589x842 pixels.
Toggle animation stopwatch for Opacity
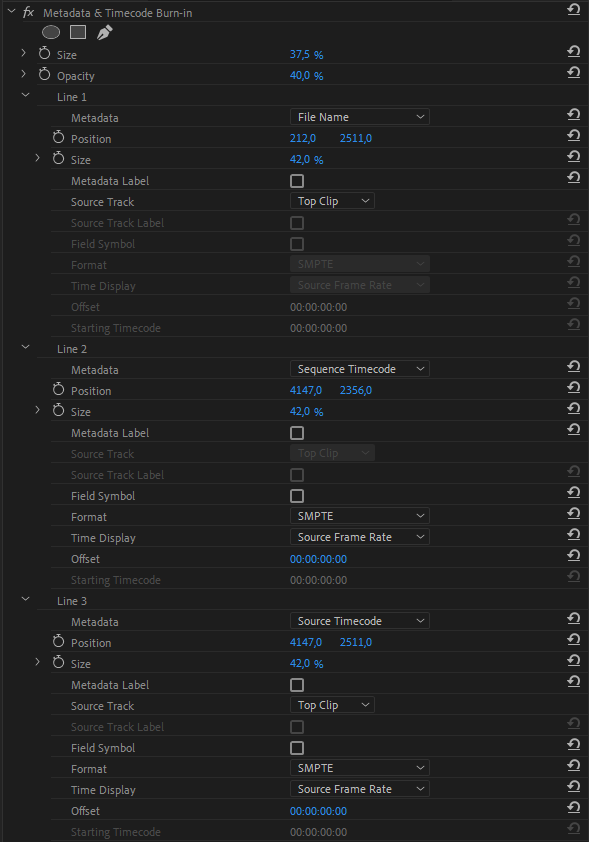click(45, 75)
